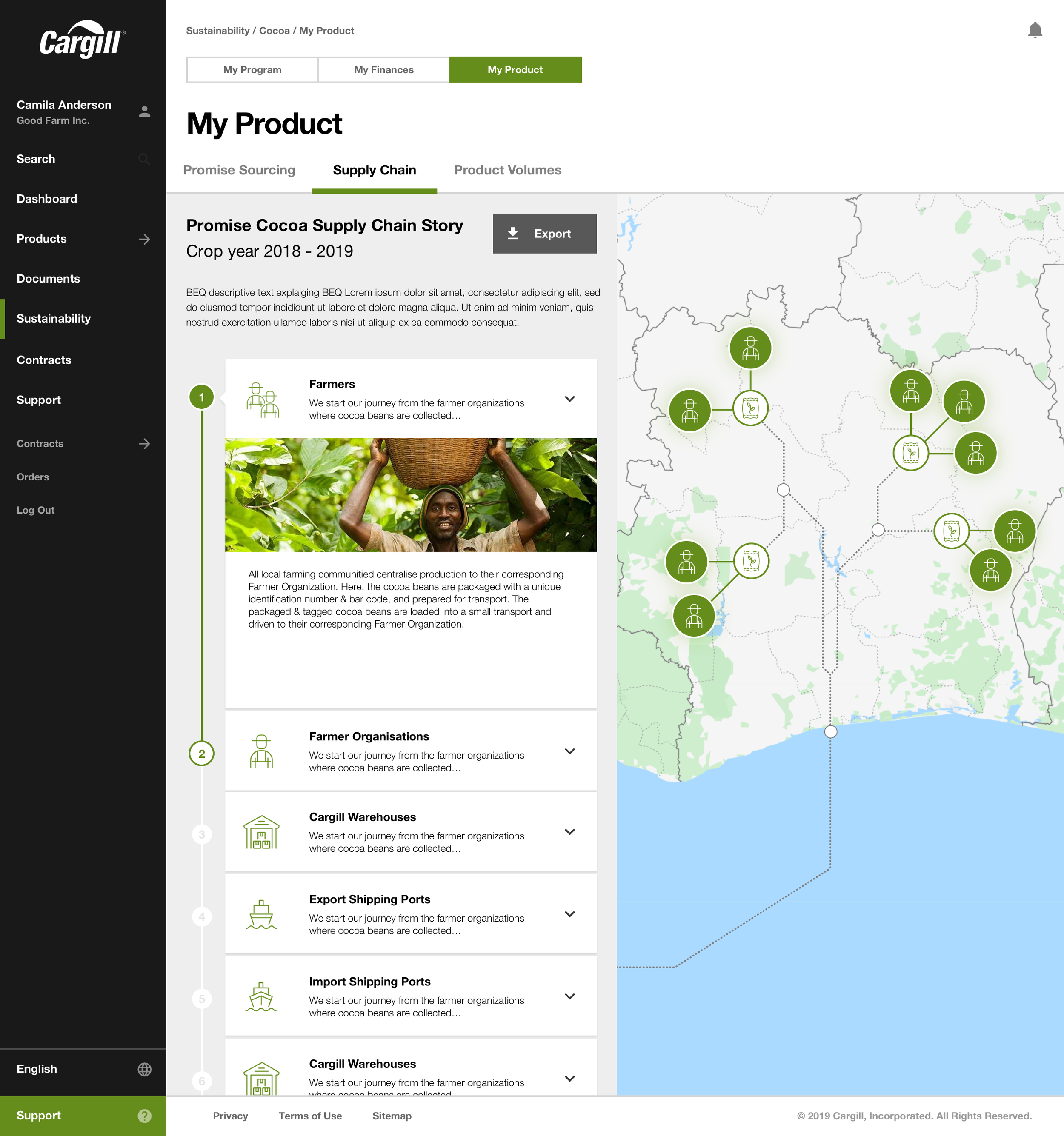Click the arrow icon beside the smaller Contracts link

point(145,444)
